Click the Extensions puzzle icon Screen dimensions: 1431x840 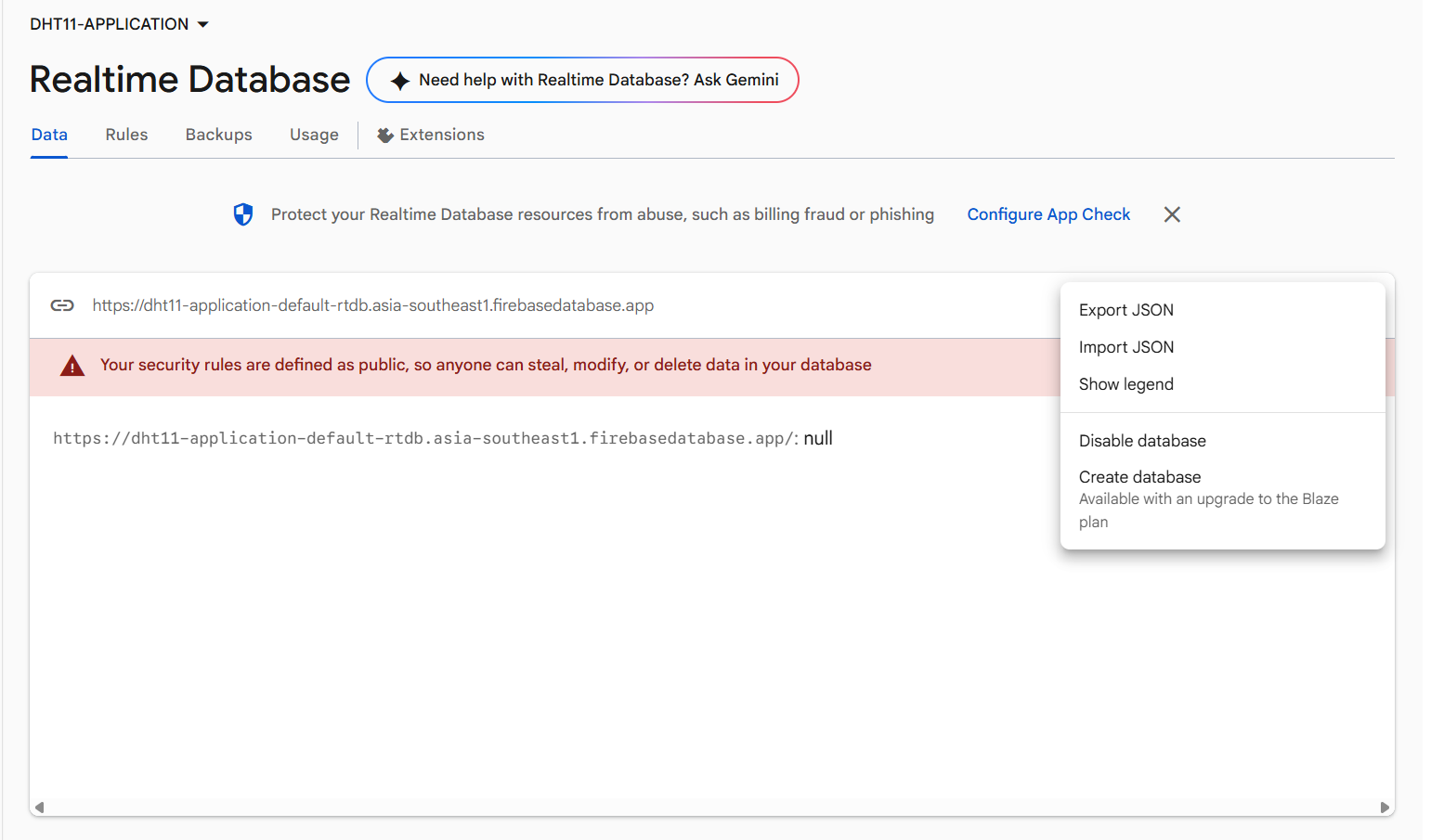[x=385, y=136]
